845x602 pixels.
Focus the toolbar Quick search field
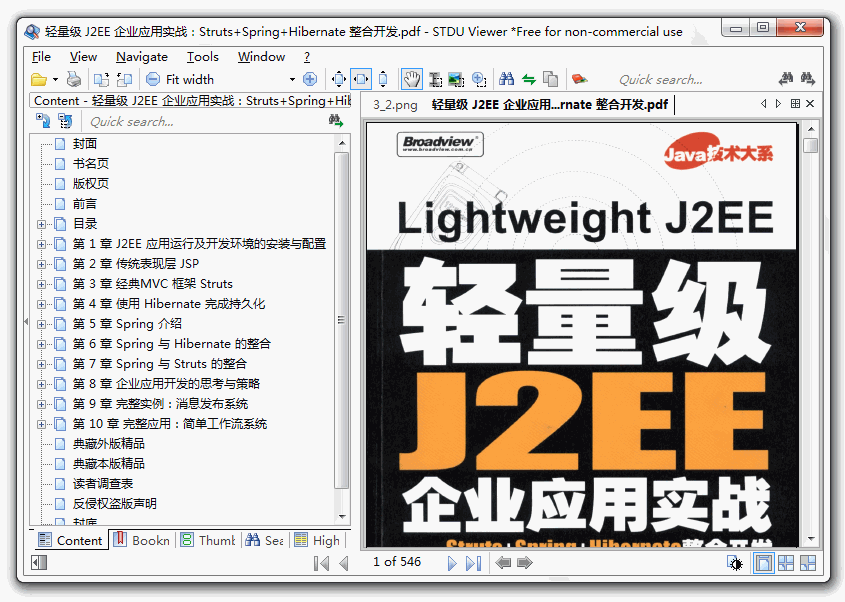tap(692, 80)
